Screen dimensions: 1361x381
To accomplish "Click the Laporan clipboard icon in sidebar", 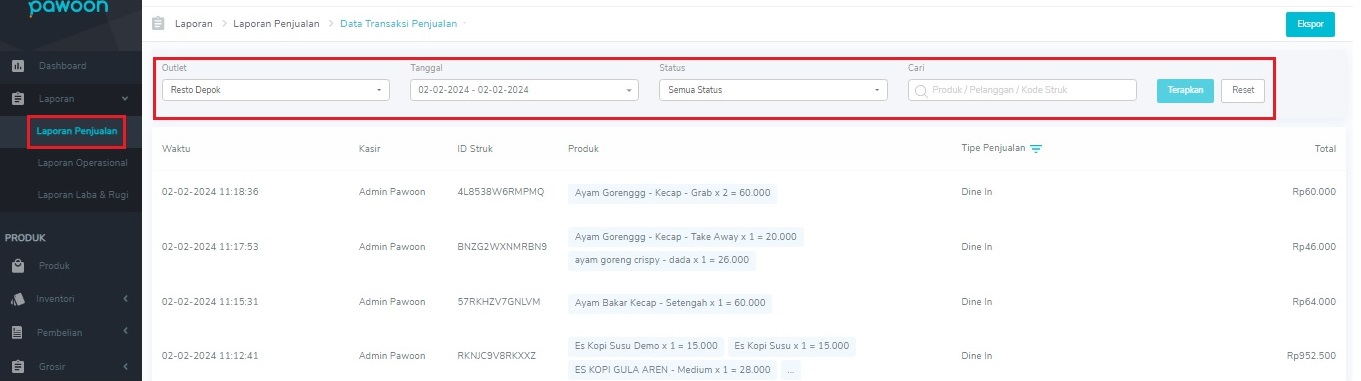I will [x=17, y=99].
